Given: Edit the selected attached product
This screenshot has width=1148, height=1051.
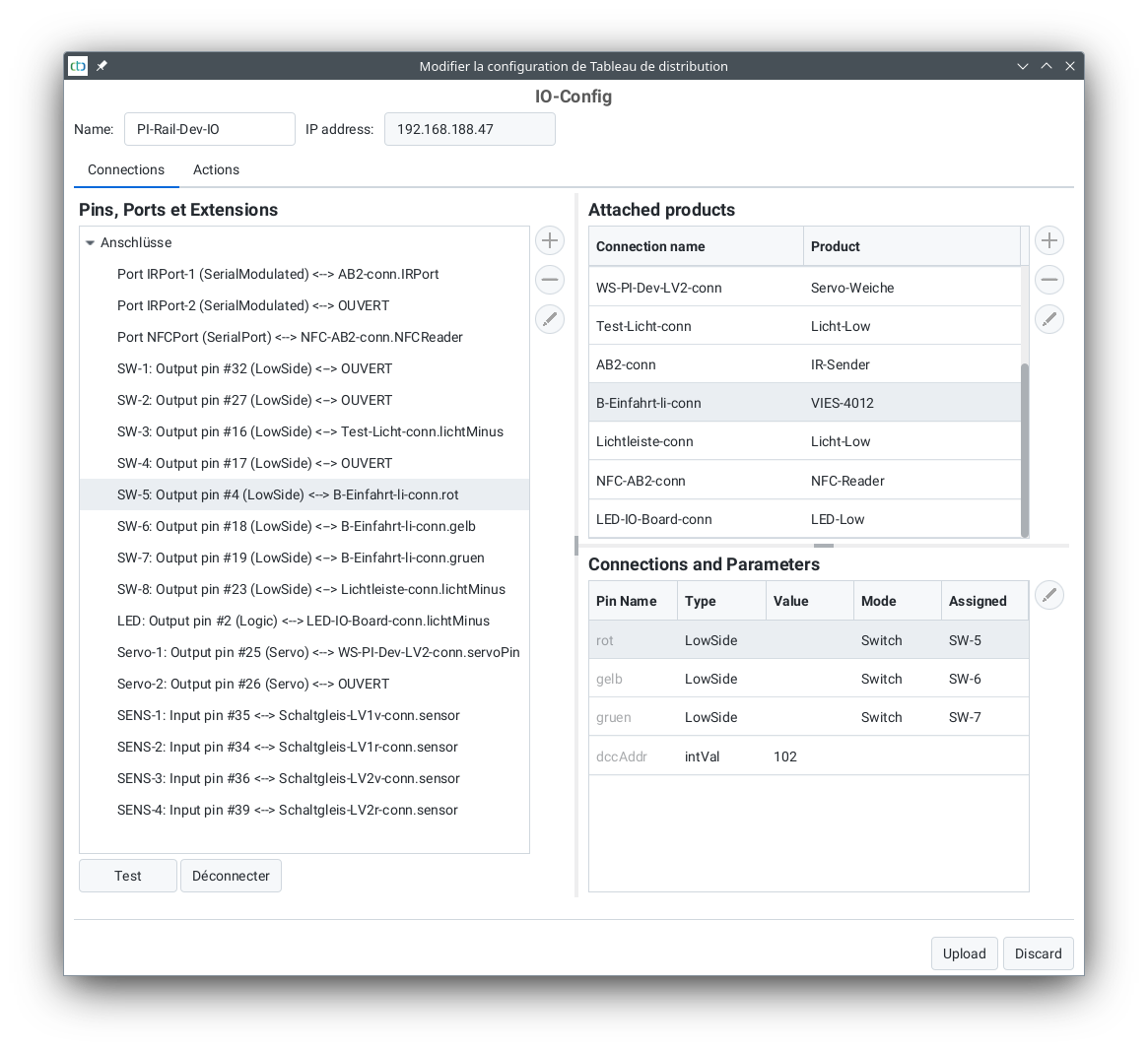Looking at the screenshot, I should pos(1049,319).
